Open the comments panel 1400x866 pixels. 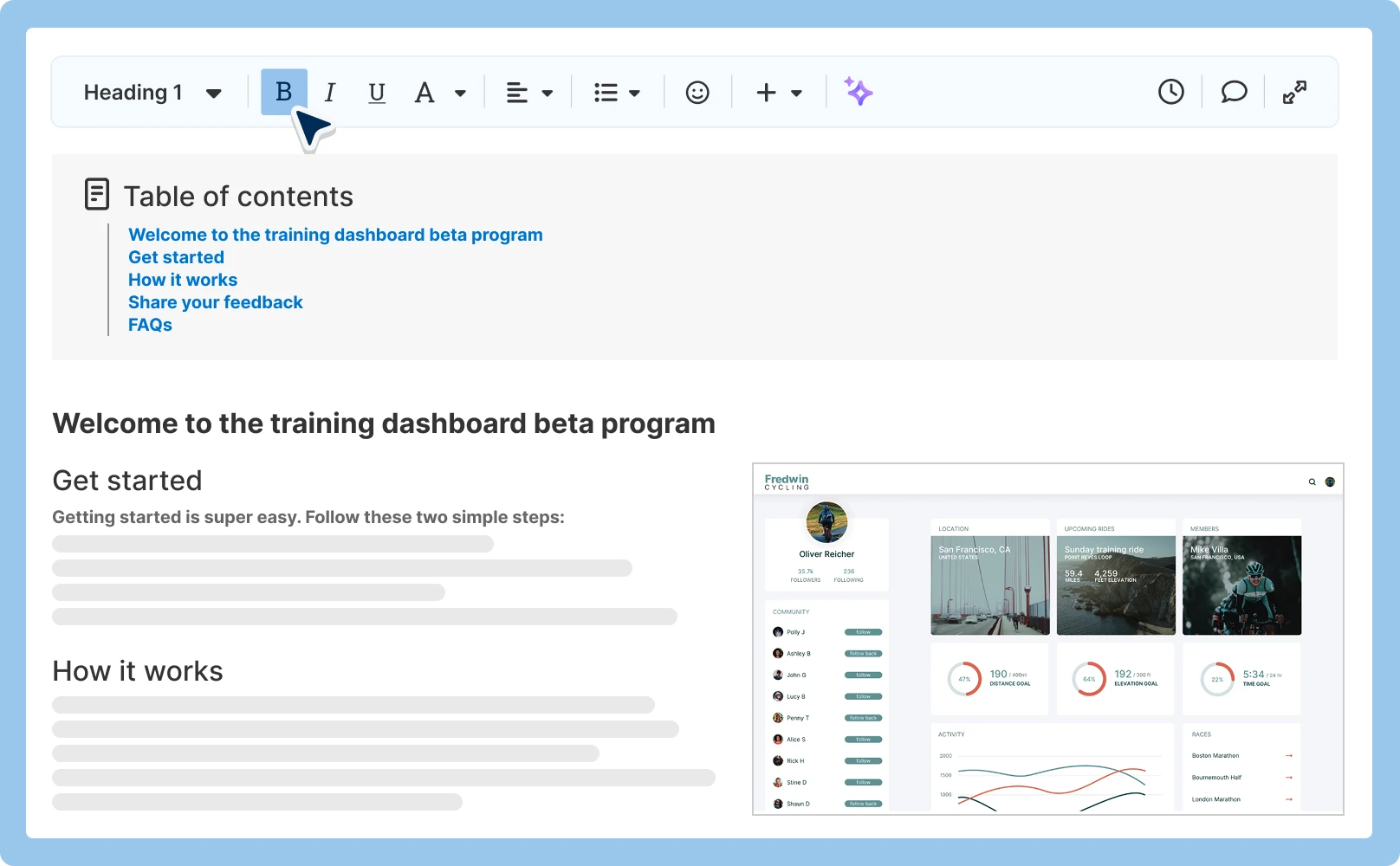coord(1234,92)
